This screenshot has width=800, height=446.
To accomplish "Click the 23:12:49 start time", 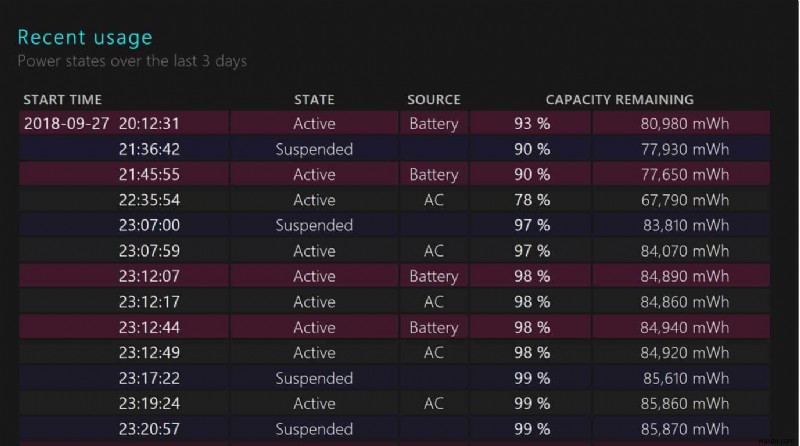I will (x=149, y=352).
